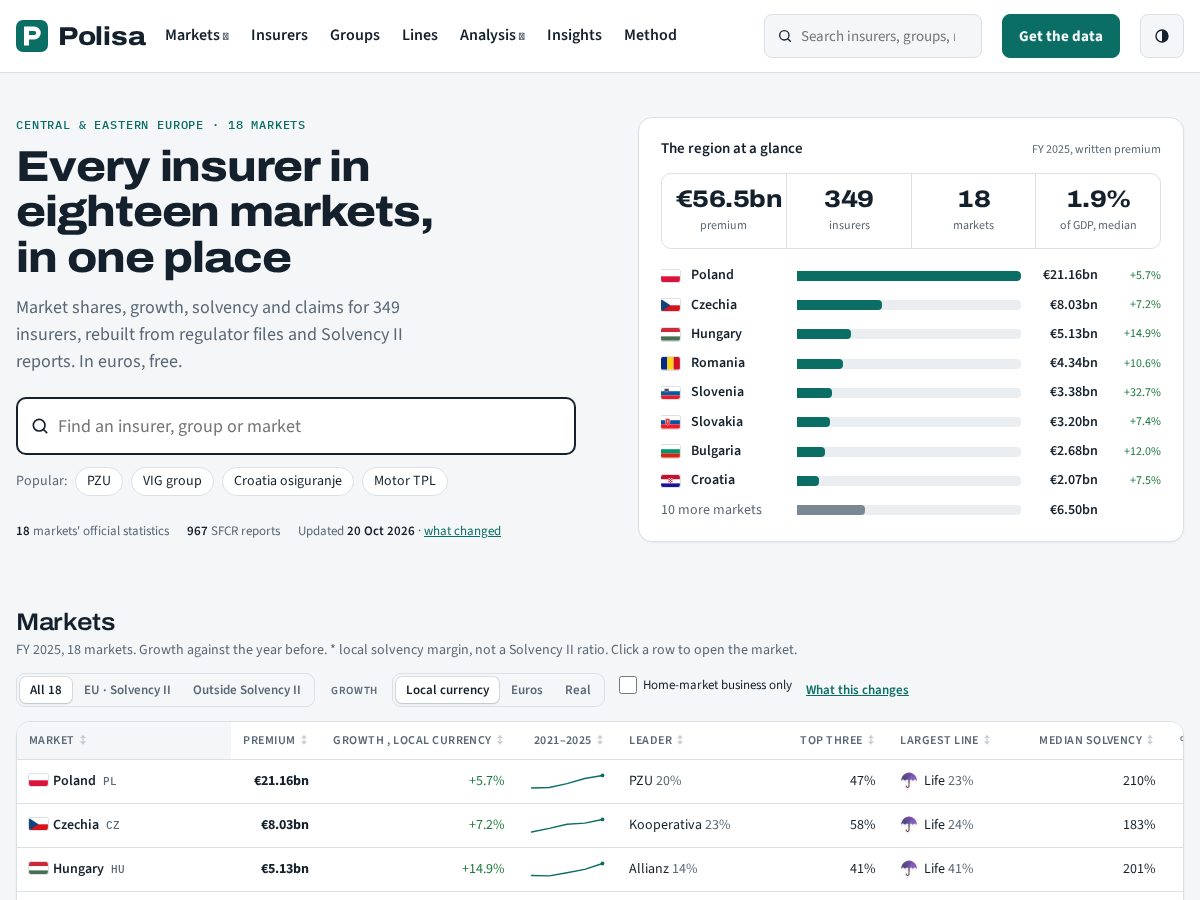Sort by Top three column
The height and width of the screenshot is (900, 1200).
[x=837, y=741]
